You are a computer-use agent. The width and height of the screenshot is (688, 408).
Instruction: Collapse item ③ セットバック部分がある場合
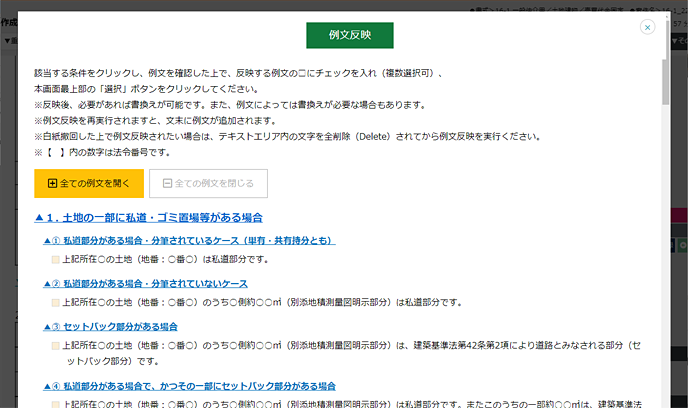click(x=110, y=326)
